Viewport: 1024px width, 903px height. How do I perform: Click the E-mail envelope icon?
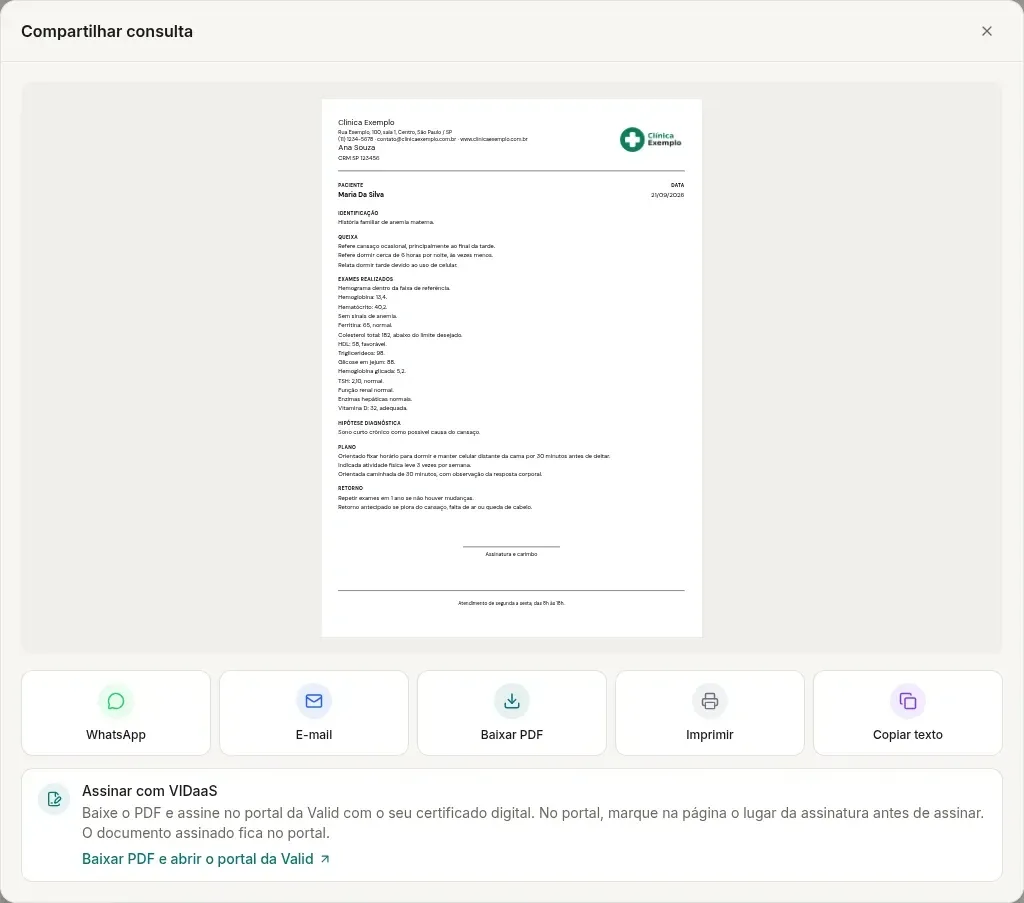pyautogui.click(x=313, y=701)
